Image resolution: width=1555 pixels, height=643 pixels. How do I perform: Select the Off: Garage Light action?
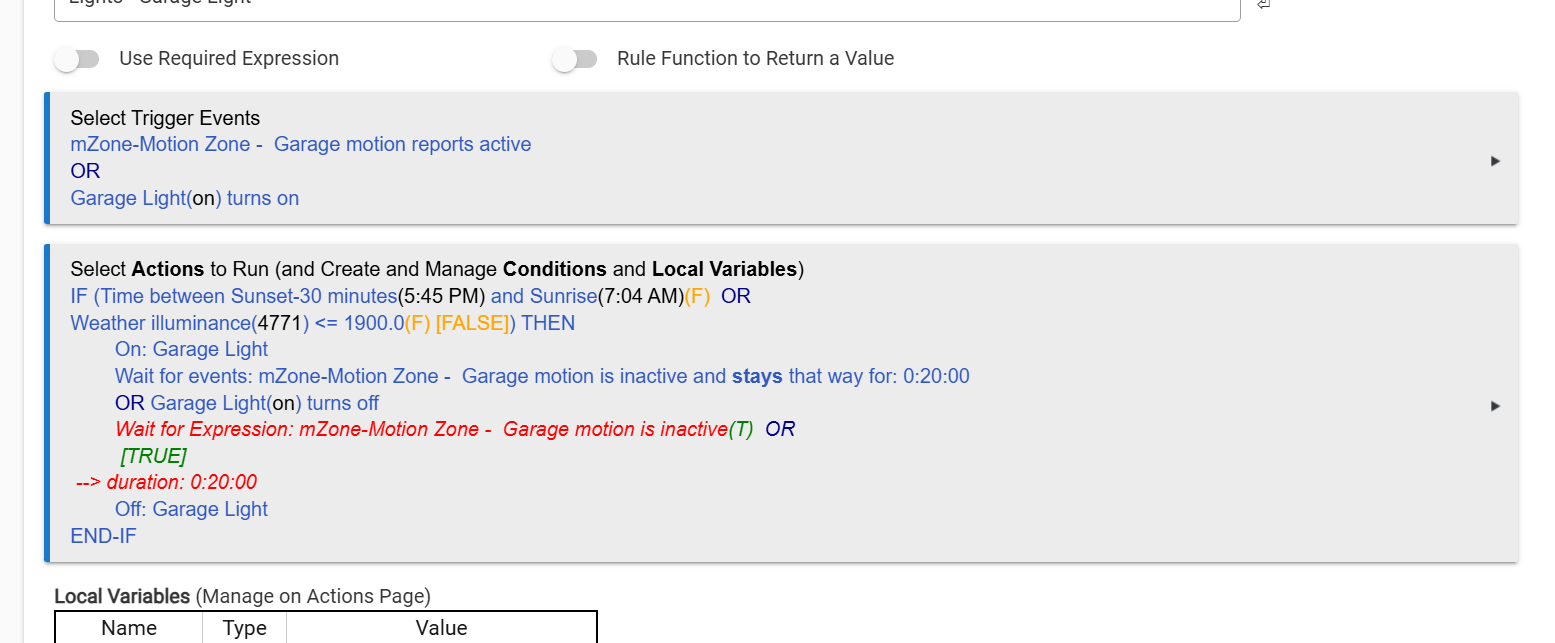coord(191,509)
